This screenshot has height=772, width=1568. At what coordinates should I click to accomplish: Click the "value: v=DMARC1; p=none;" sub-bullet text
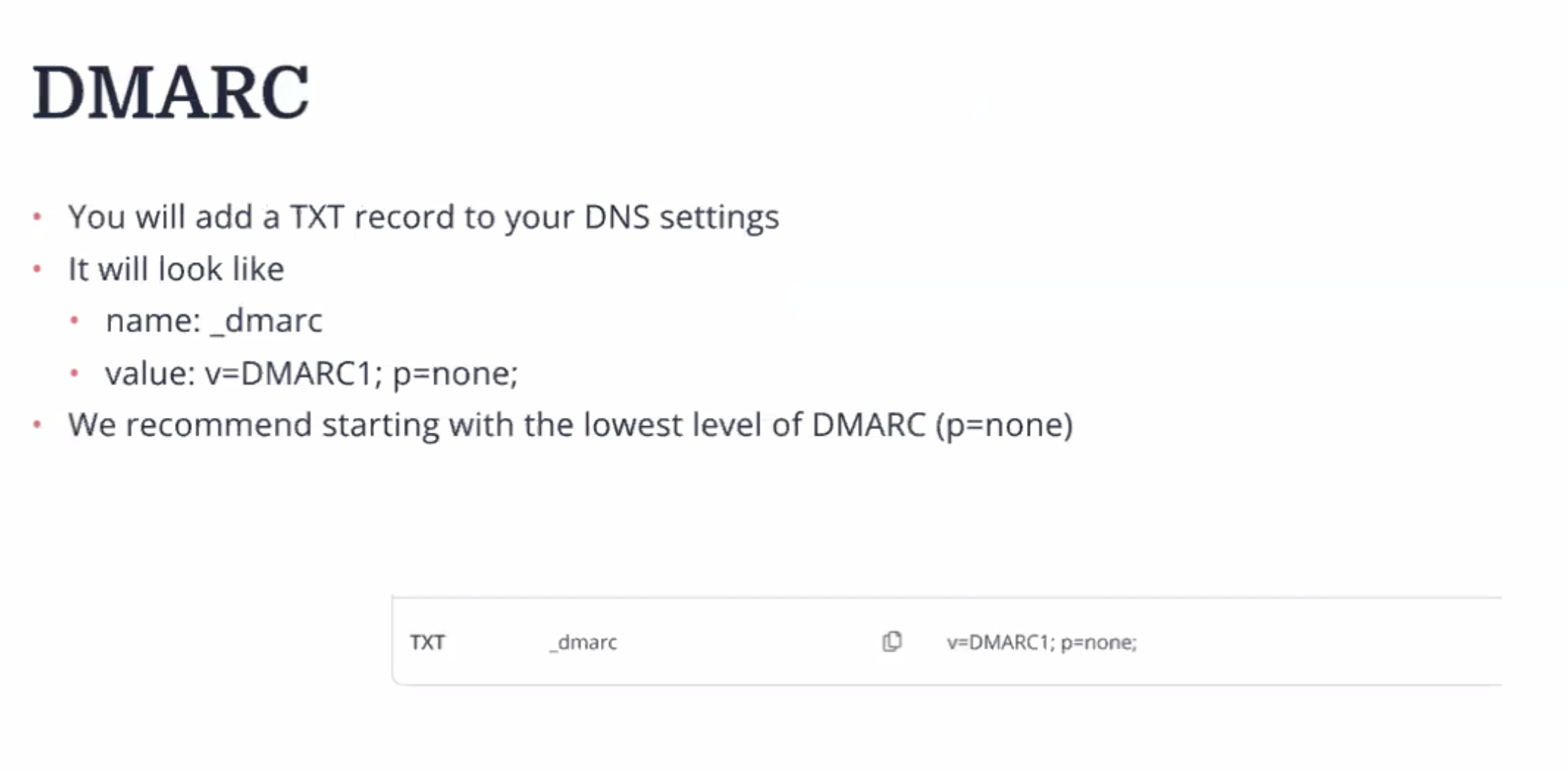(311, 373)
